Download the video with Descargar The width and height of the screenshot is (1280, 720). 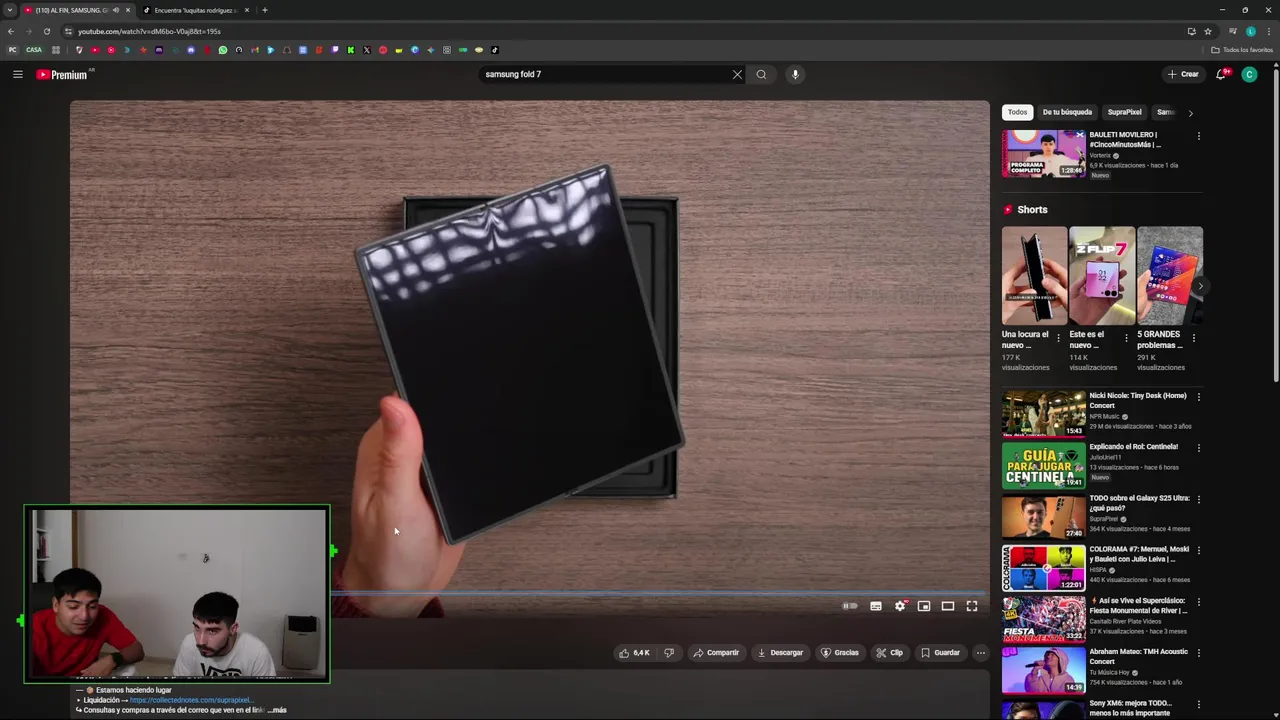coord(780,653)
